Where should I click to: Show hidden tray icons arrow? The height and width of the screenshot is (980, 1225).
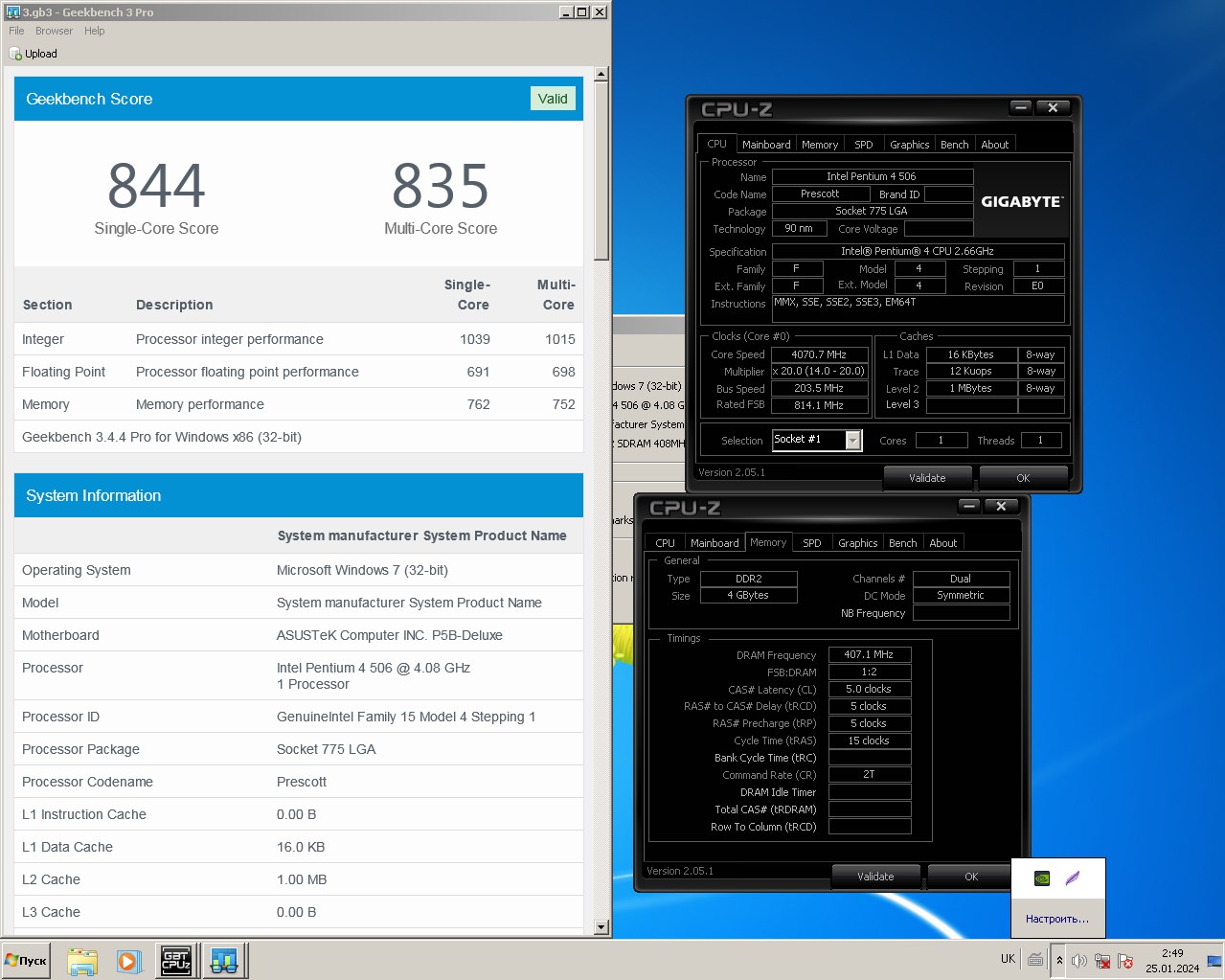[1059, 960]
